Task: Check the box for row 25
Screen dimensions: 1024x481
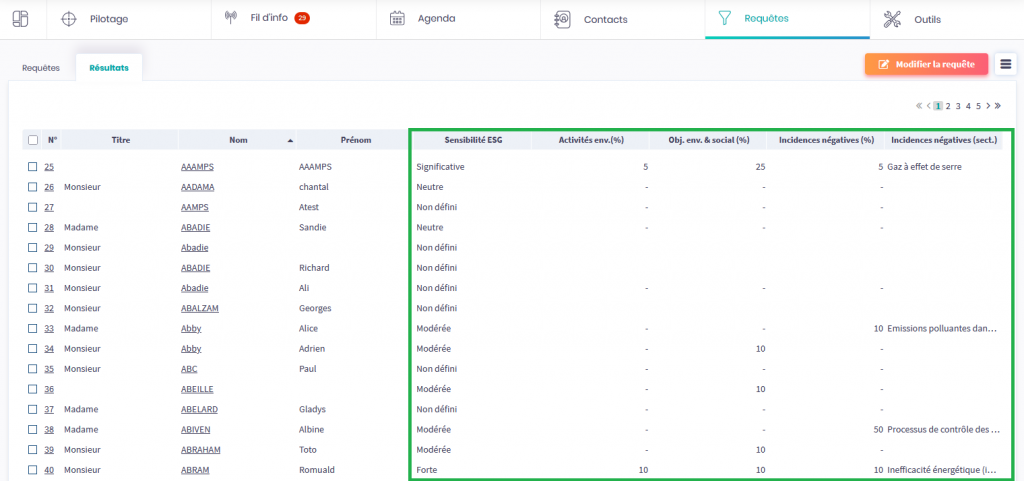Action: point(33,167)
